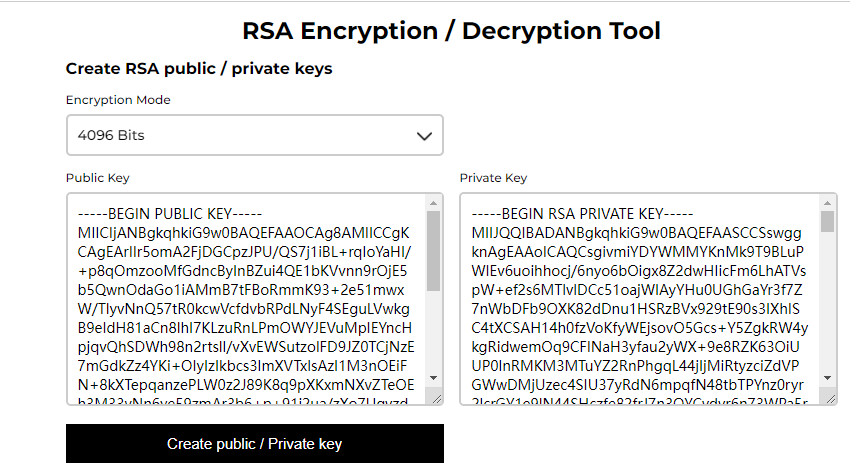Click the Private Key box resize grip
This screenshot has width=850, height=471.
[x=831, y=399]
